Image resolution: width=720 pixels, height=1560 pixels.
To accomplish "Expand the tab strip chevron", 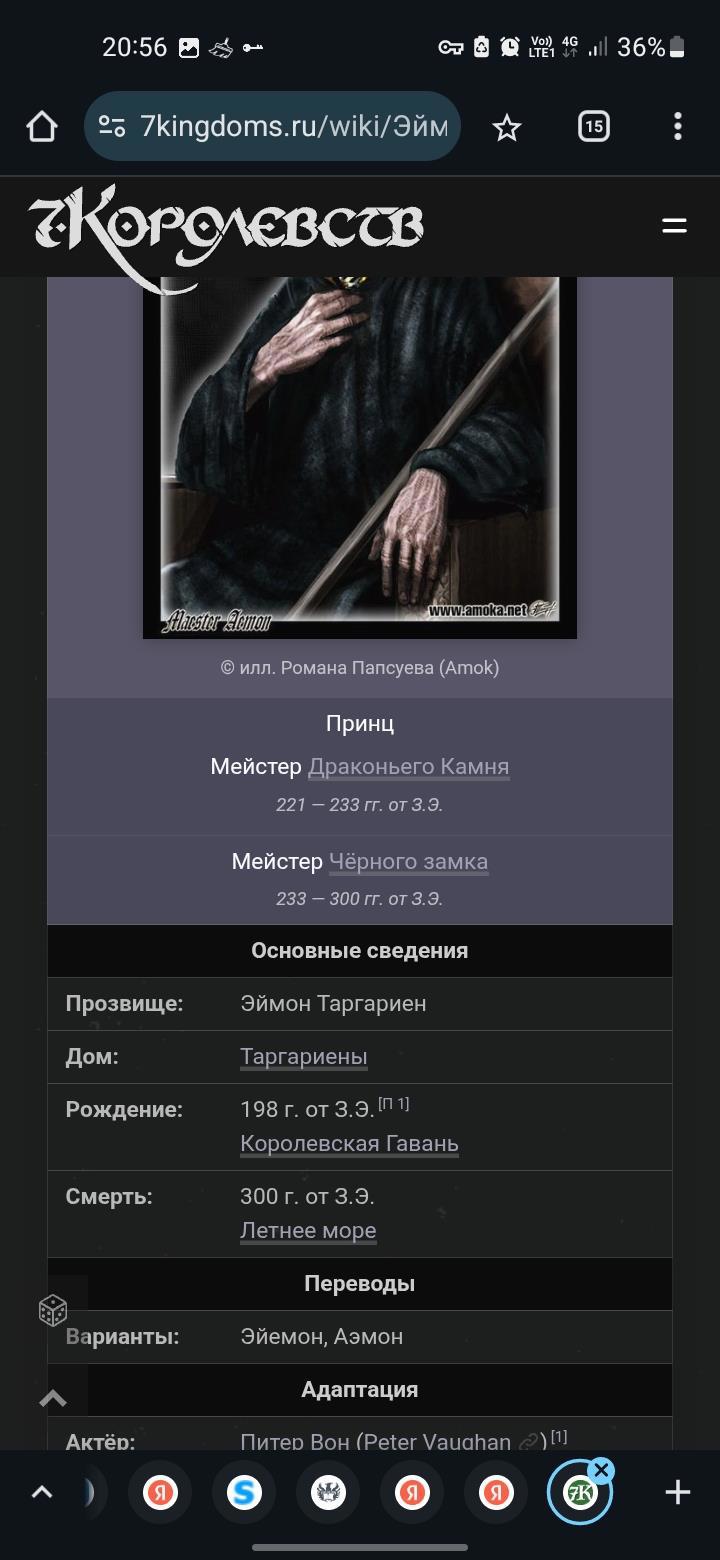I will click(41, 1493).
